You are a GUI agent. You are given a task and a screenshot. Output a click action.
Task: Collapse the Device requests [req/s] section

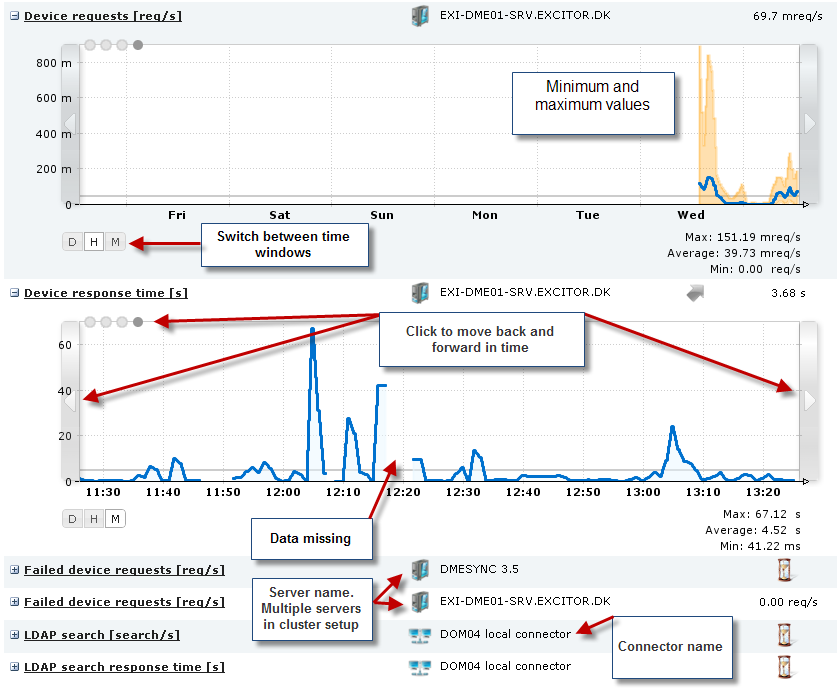15,17
